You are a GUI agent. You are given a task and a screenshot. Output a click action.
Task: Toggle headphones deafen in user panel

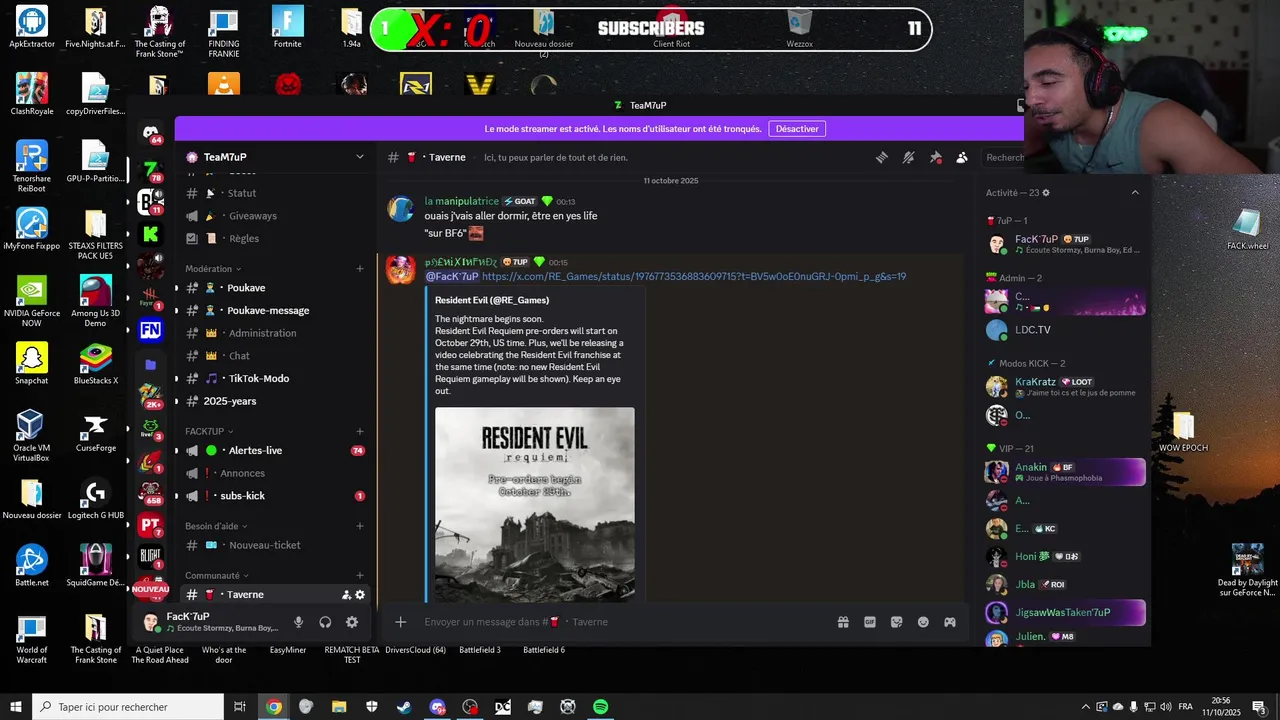coord(325,622)
